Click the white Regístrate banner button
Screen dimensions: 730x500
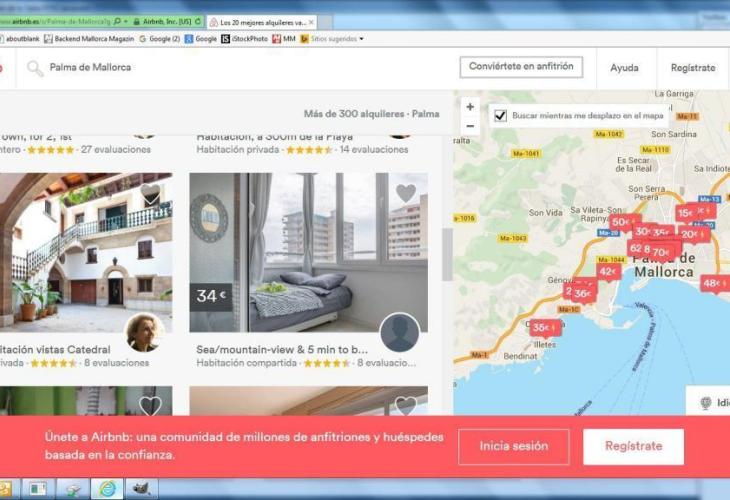point(634,446)
